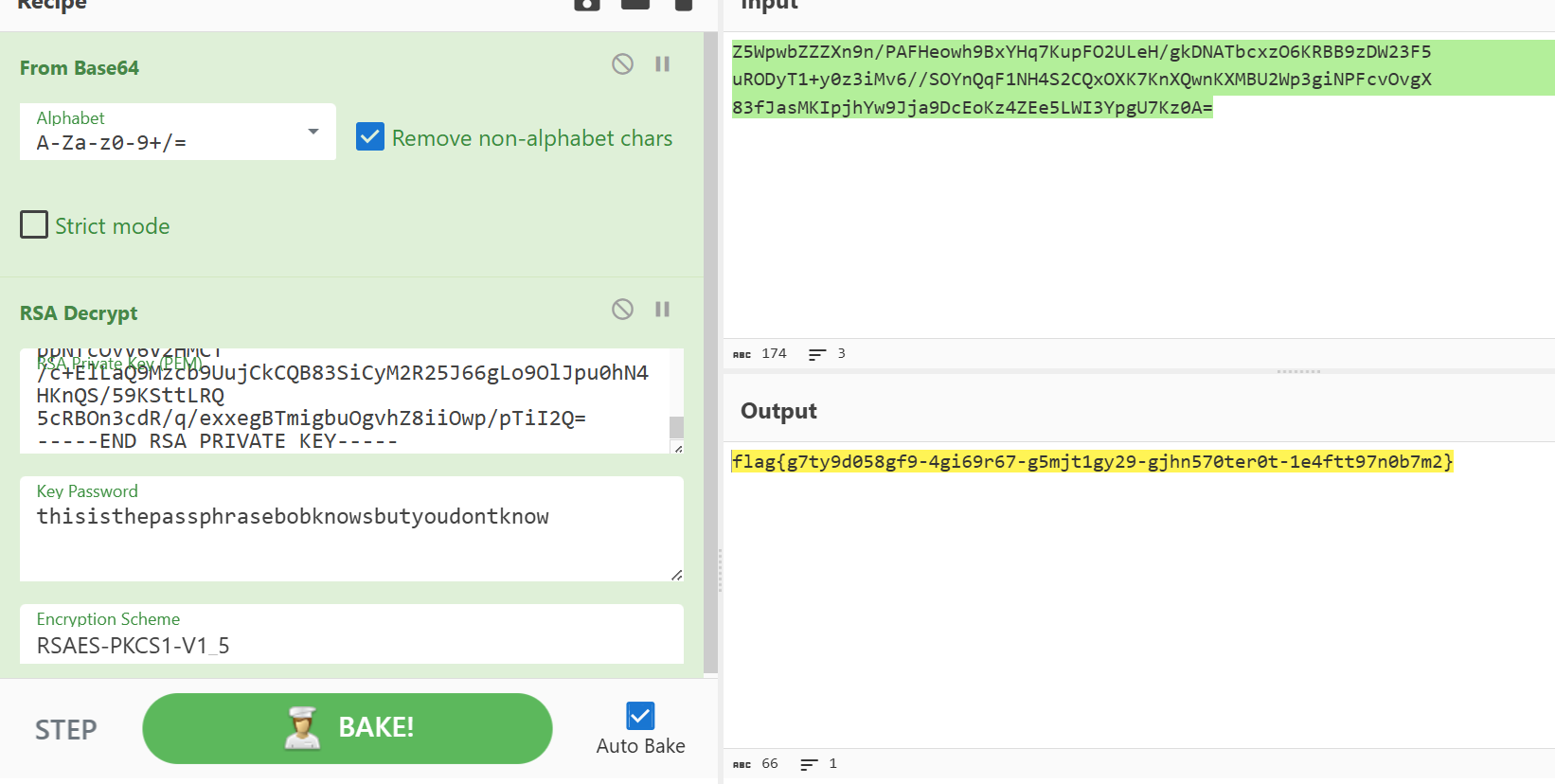This screenshot has height=784, width=1555.
Task: Click the input/output pane splitter handle
Action: point(1297,371)
